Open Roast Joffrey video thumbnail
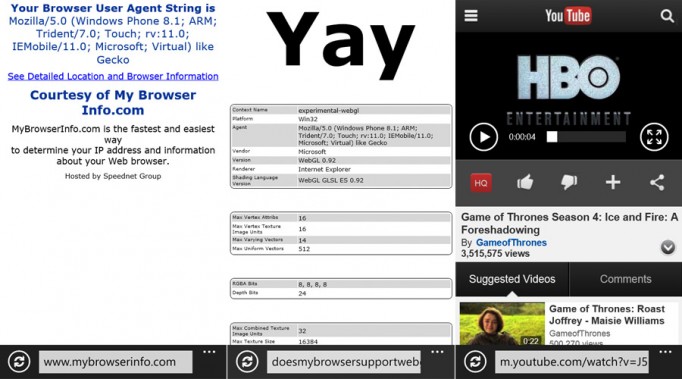This screenshot has height=379, width=682. coord(502,324)
